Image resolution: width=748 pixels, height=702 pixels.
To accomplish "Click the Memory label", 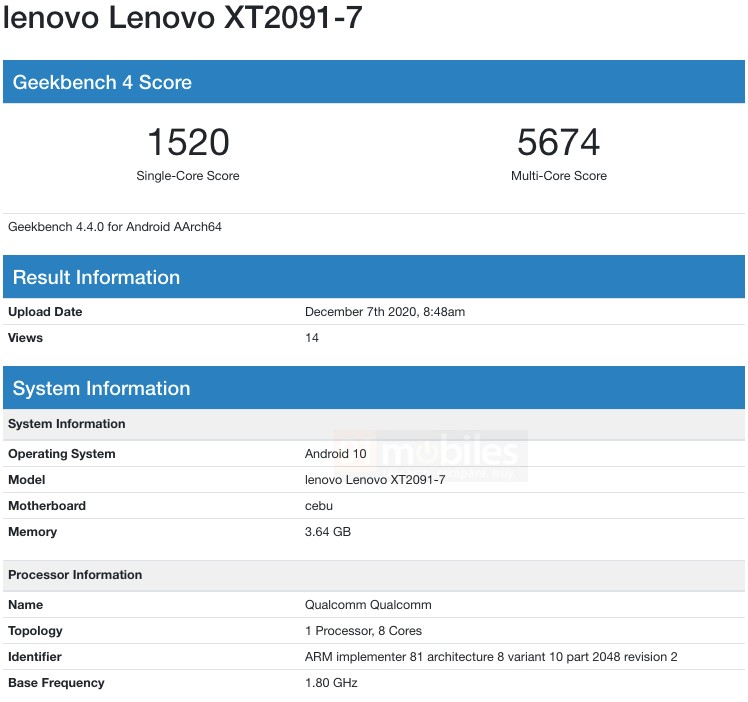I will [x=32, y=532].
